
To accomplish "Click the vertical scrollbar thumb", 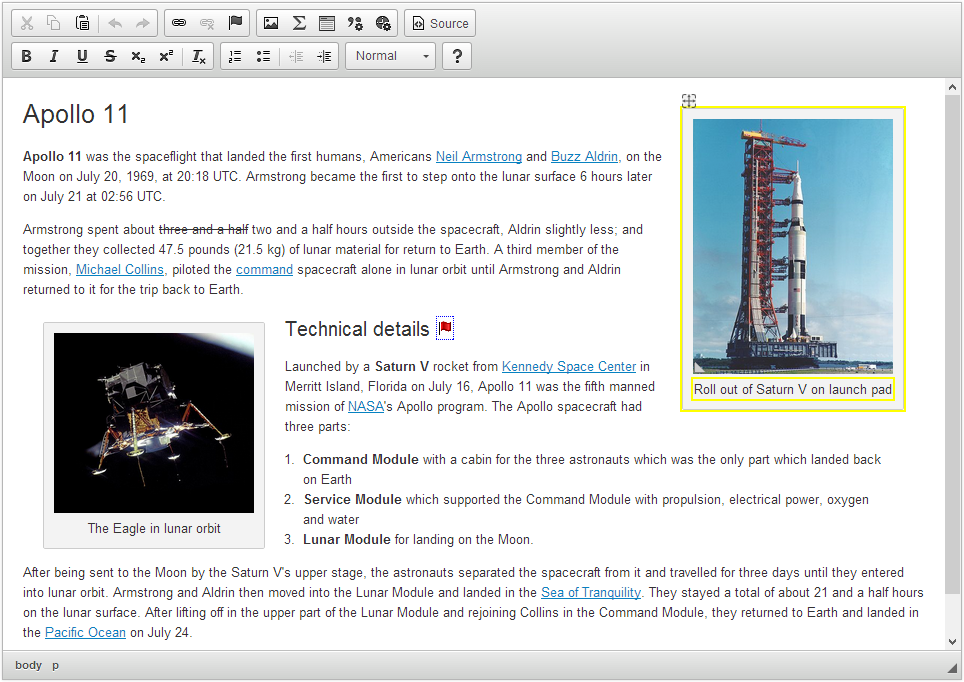I will pos(952,344).
